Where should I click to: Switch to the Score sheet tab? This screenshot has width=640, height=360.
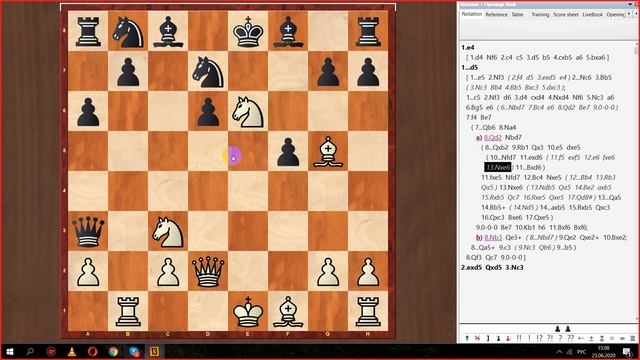pyautogui.click(x=566, y=14)
